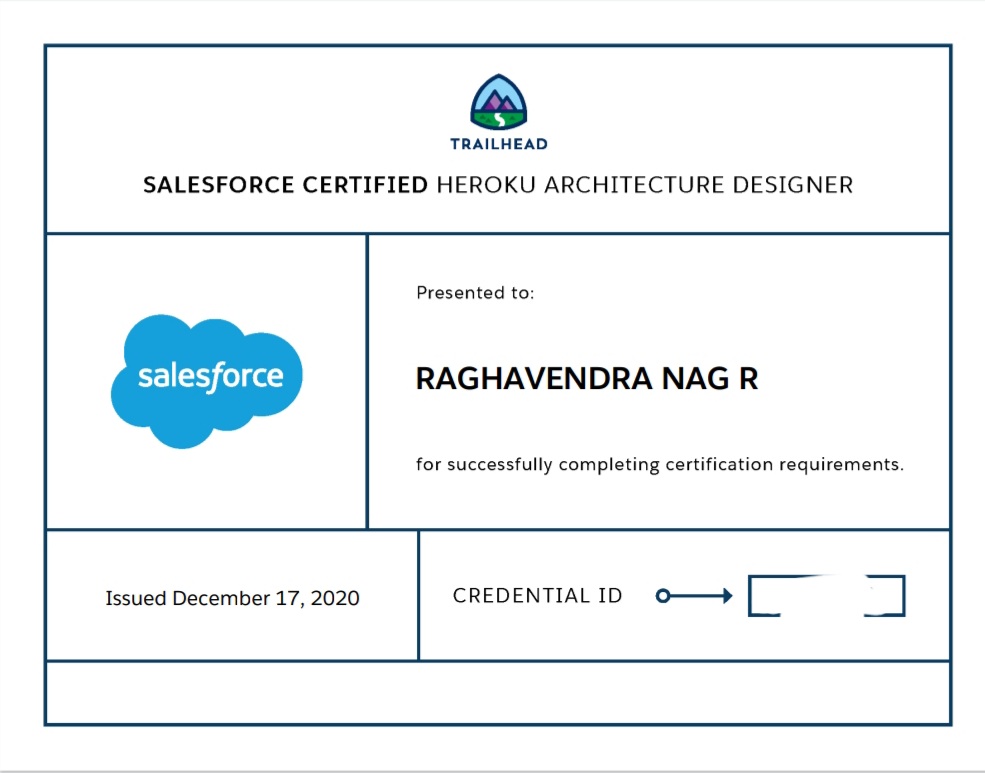Image resolution: width=985 pixels, height=773 pixels.
Task: Click the 'Presented to:' label
Action: (475, 293)
